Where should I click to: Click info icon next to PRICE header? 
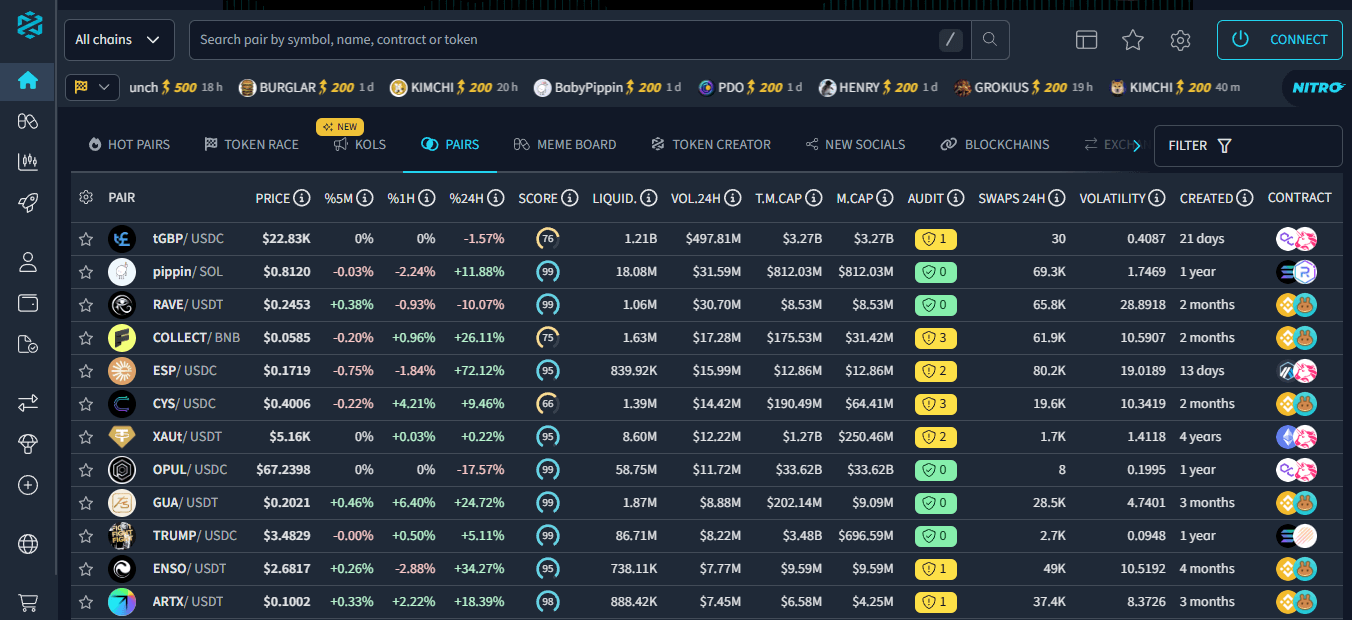(302, 198)
